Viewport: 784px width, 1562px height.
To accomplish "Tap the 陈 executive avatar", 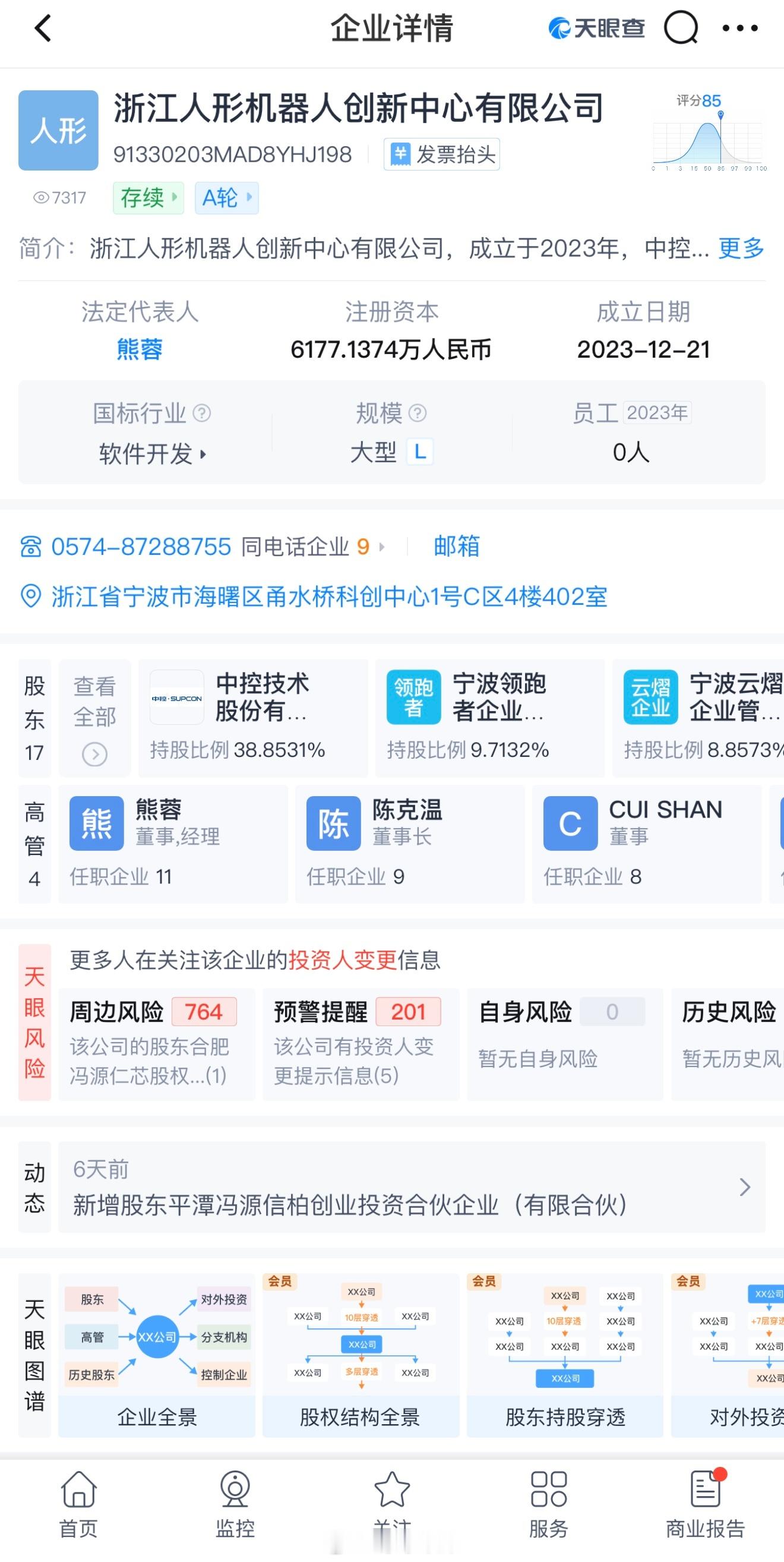I will [x=333, y=823].
